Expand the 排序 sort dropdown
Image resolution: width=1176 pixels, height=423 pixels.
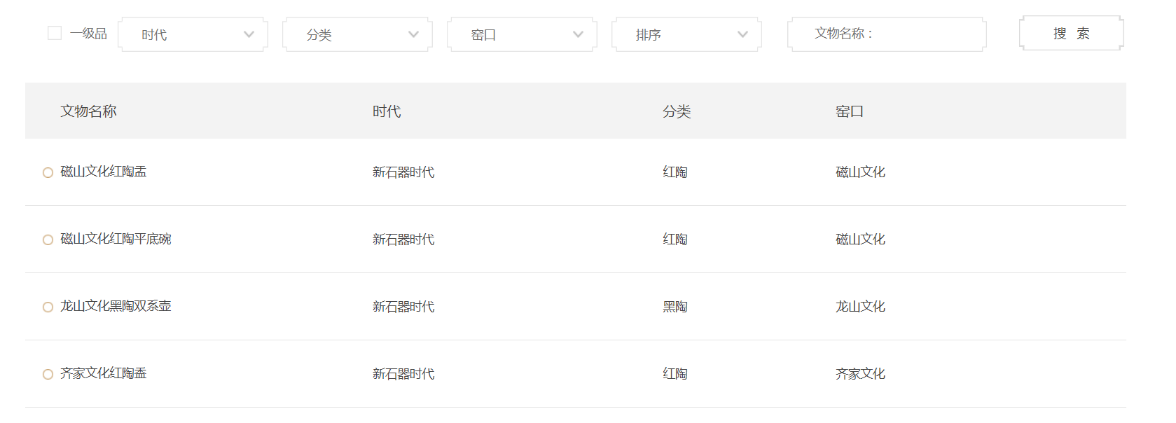[x=686, y=34]
